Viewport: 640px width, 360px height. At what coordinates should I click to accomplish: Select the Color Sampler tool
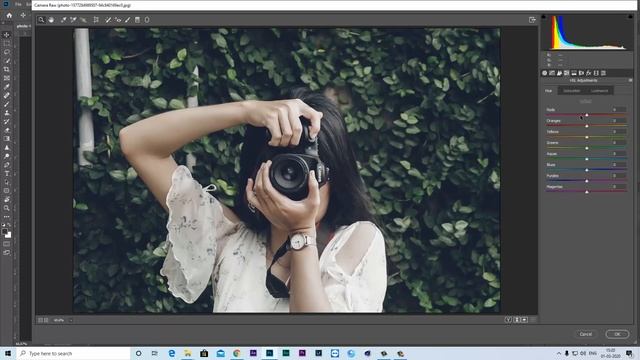pos(73,20)
